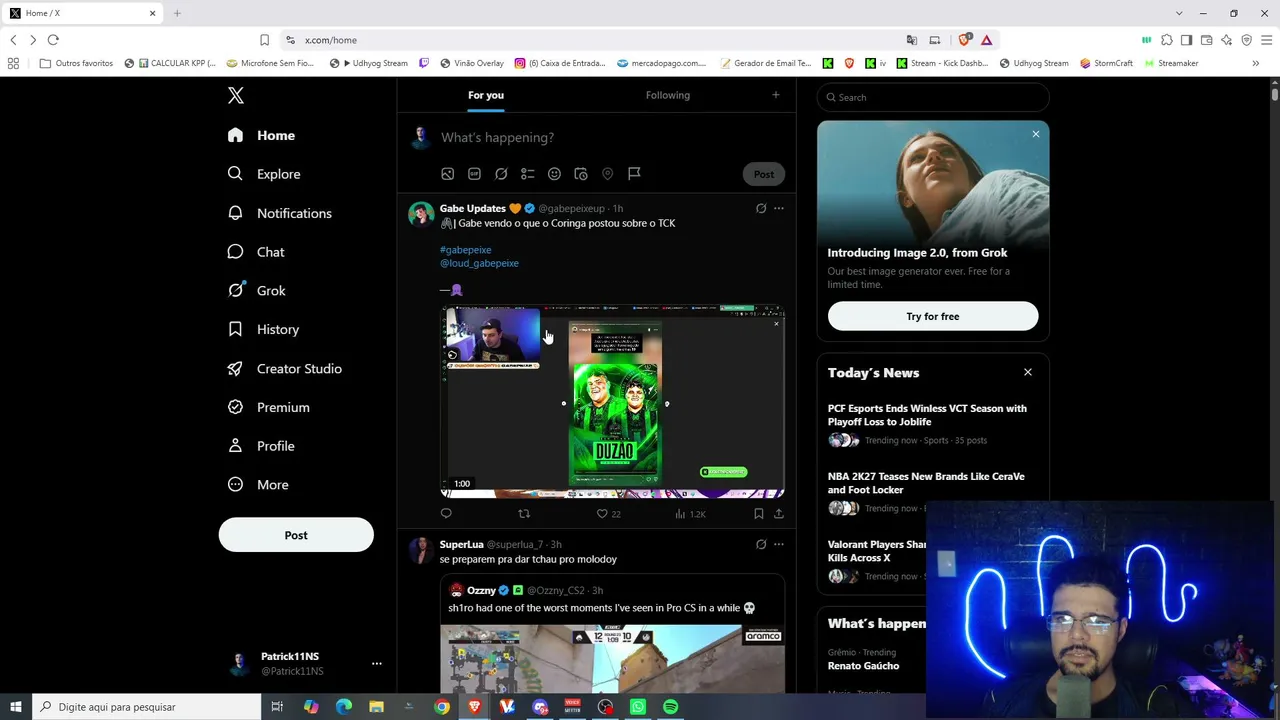This screenshot has width=1280, height=720.
Task: Select the For you tab
Action: point(486,95)
